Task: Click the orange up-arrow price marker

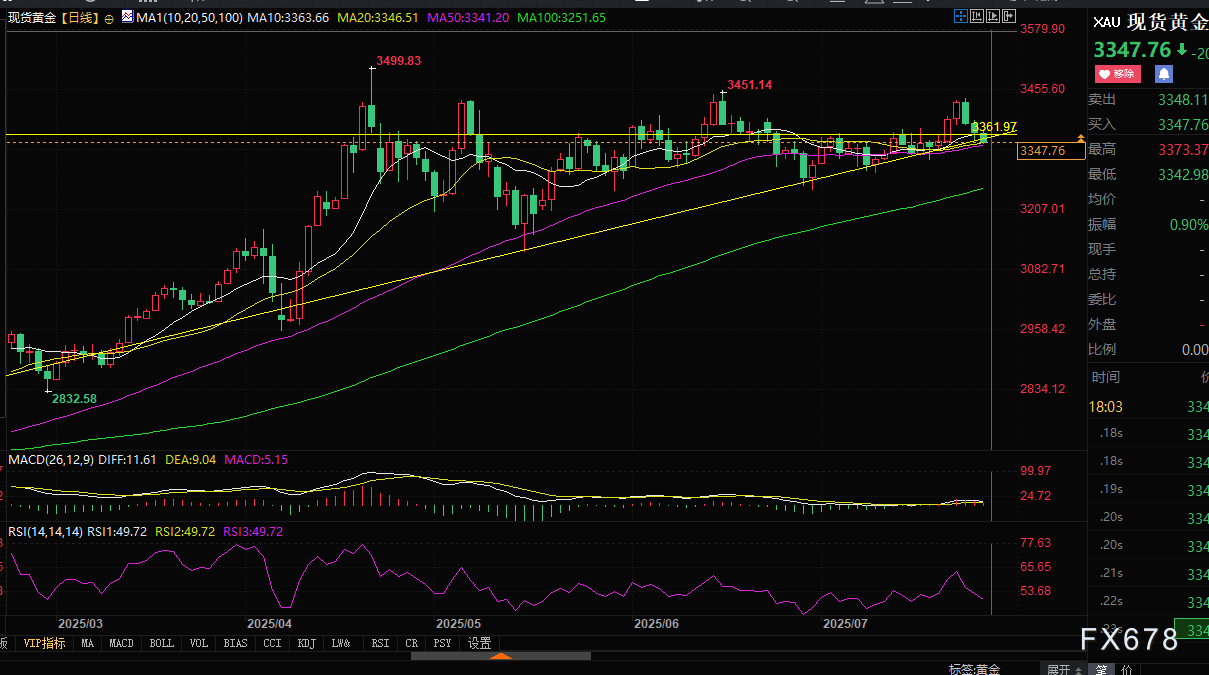Action: pyautogui.click(x=1080, y=136)
